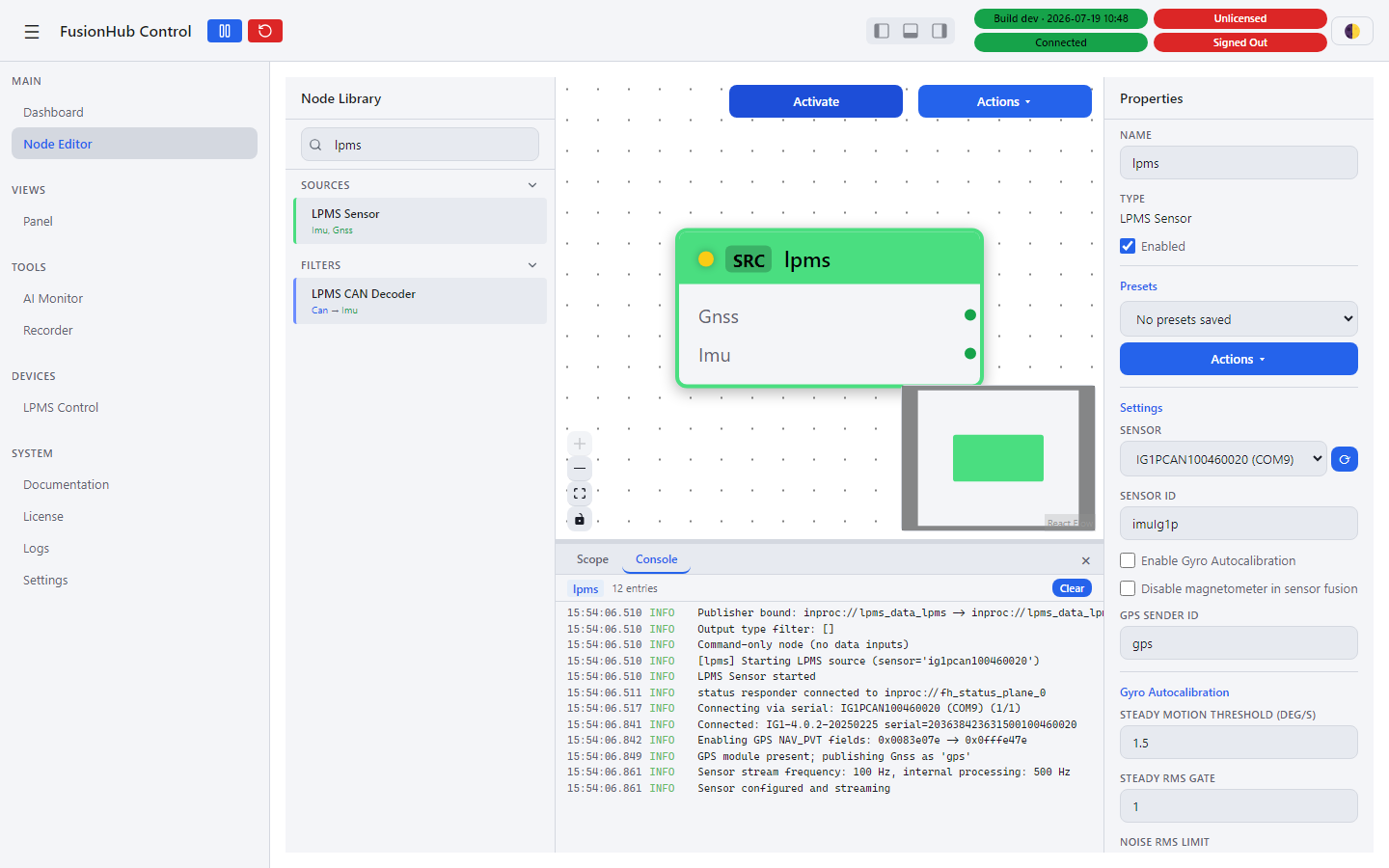Toggle the right panel layout icon
This screenshot has width=1389, height=868.
tap(940, 31)
